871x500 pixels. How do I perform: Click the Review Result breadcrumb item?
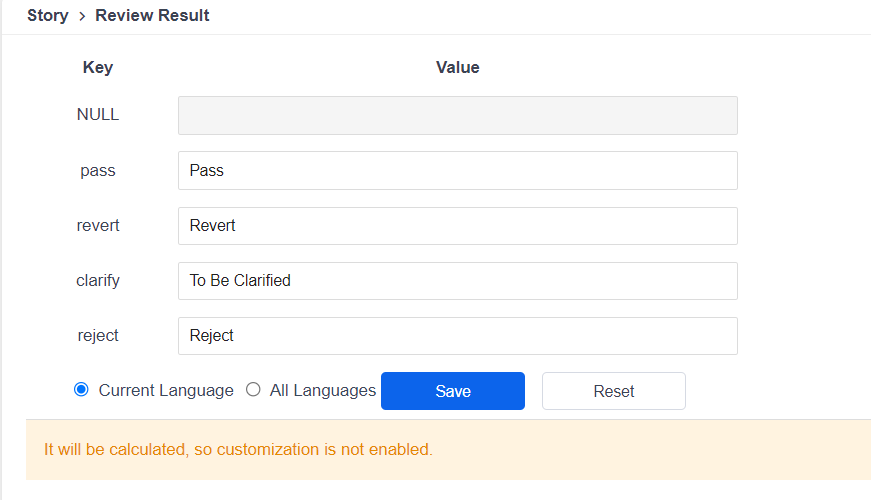pos(152,16)
